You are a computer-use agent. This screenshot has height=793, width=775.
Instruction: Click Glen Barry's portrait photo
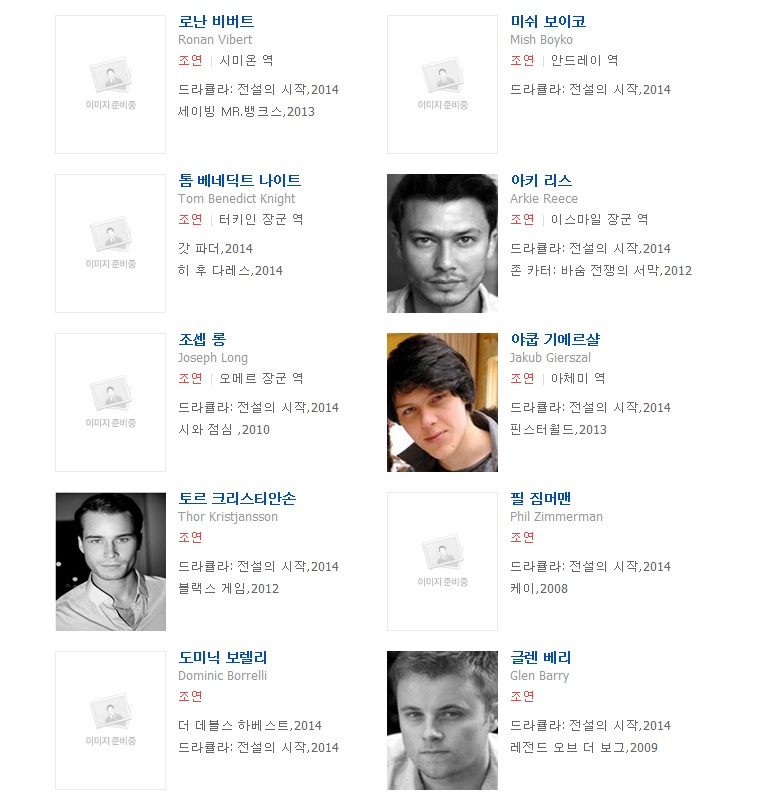(x=442, y=720)
